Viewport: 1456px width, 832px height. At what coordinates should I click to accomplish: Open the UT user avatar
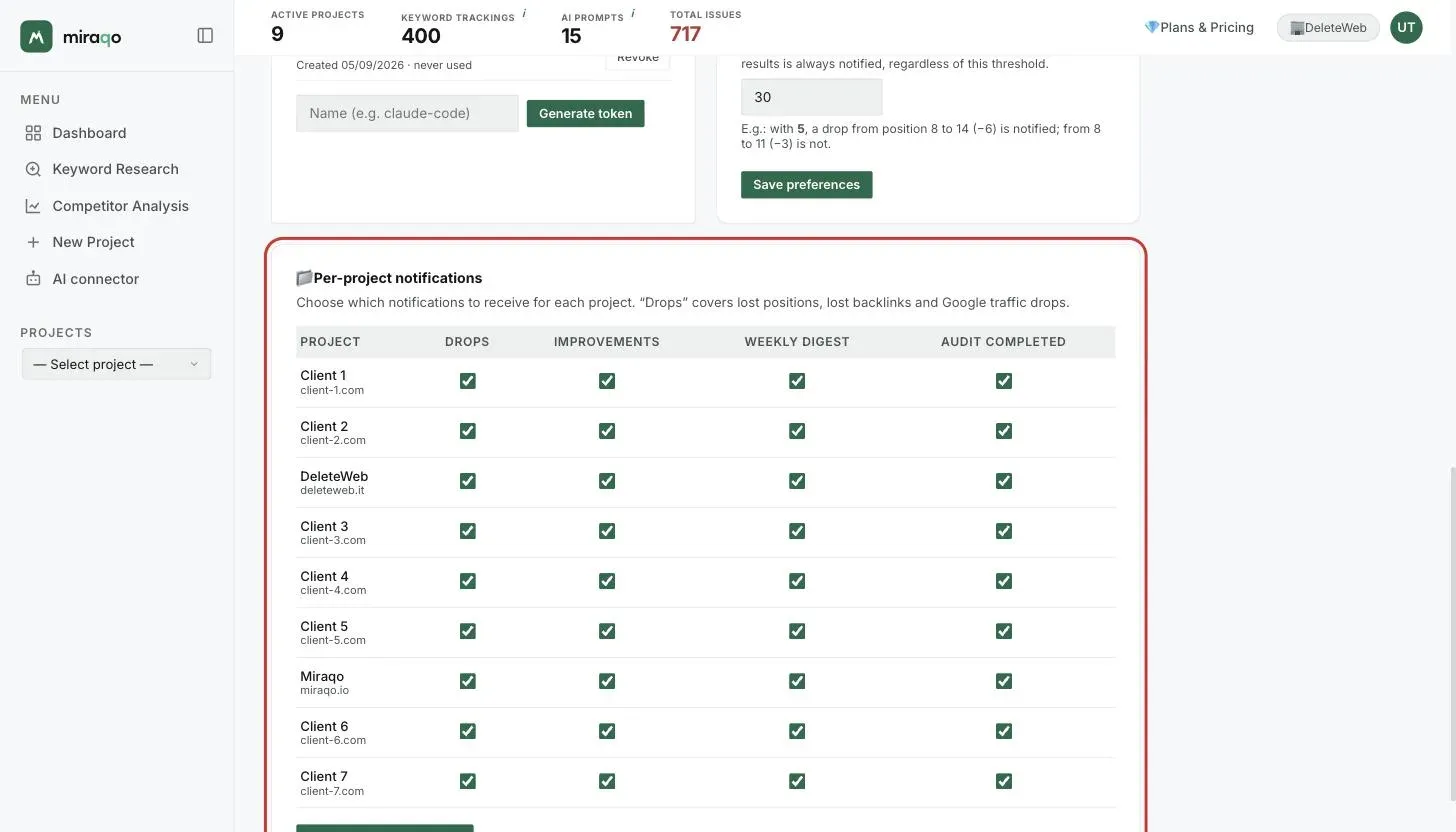(x=1406, y=27)
